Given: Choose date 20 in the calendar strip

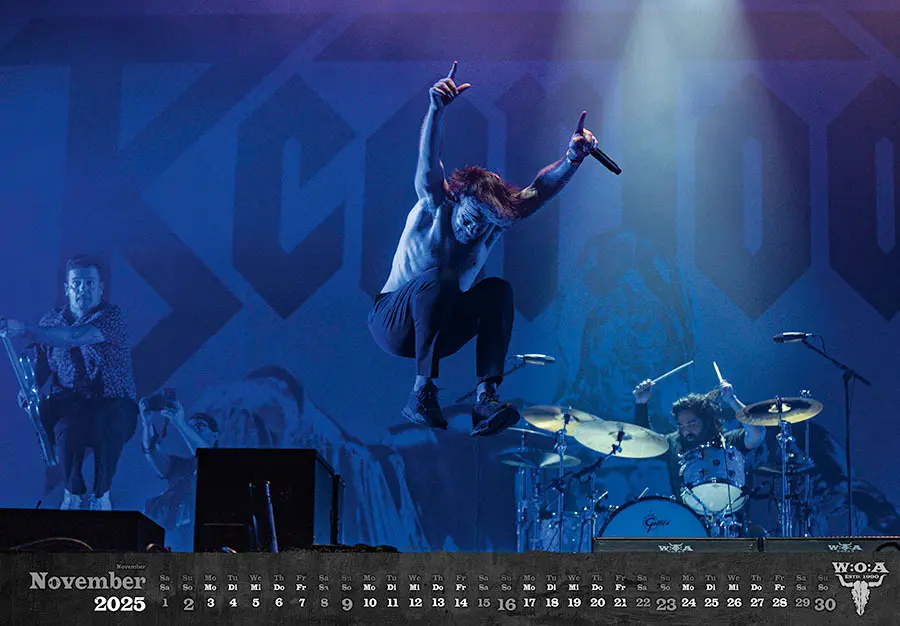Looking at the screenshot, I should point(597,602).
